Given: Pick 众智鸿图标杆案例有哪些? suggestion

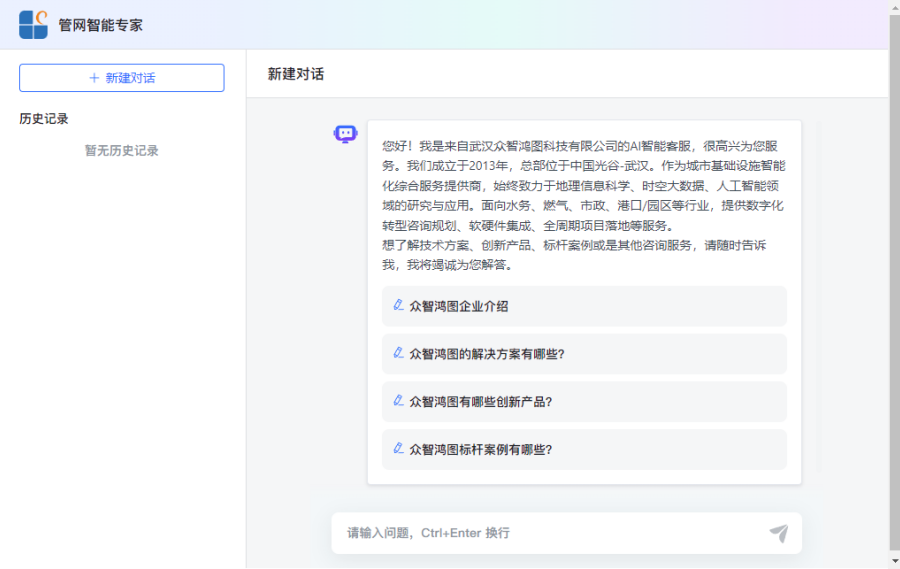Looking at the screenshot, I should pyautogui.click(x=584, y=449).
